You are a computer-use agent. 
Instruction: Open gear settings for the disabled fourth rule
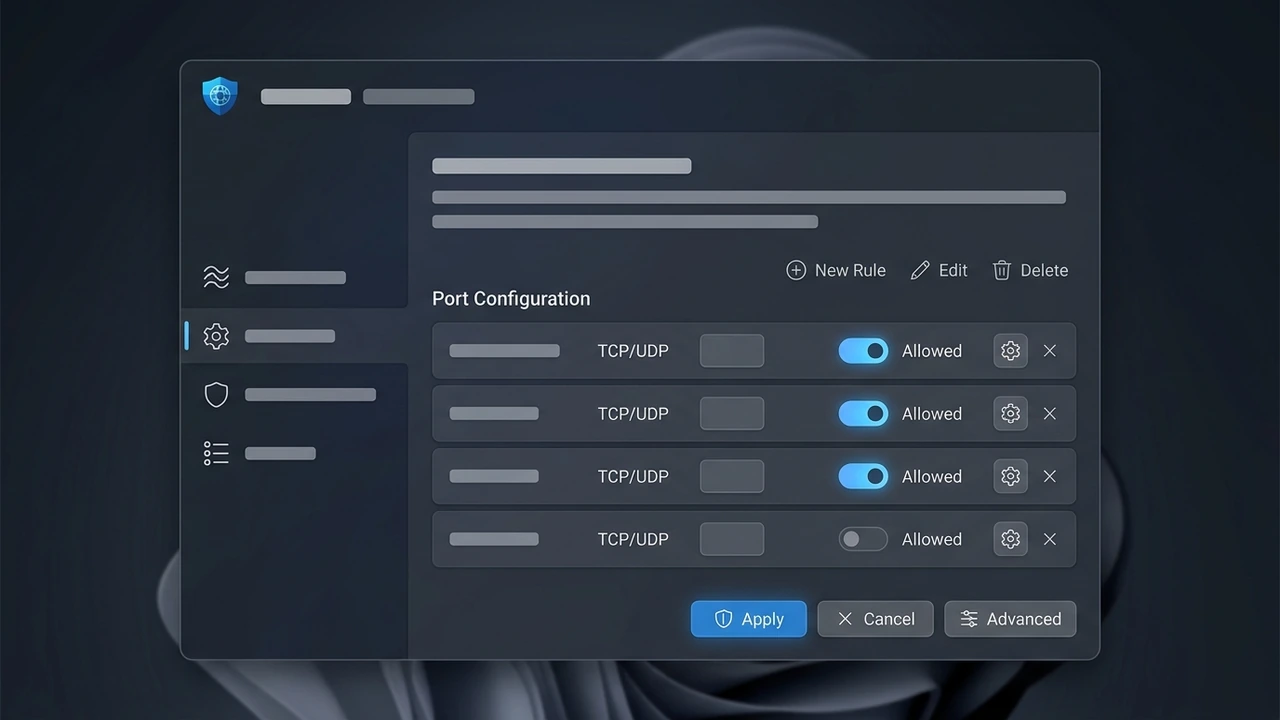coord(1010,539)
